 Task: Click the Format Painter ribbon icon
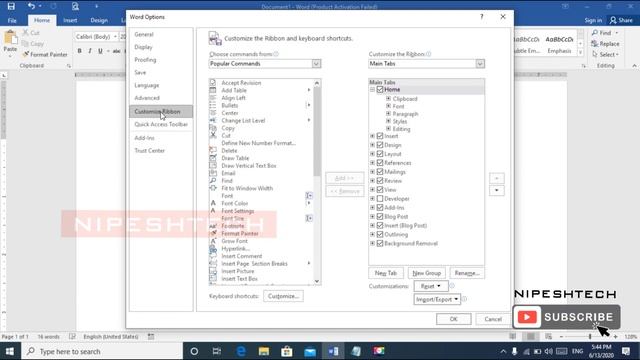(26, 54)
